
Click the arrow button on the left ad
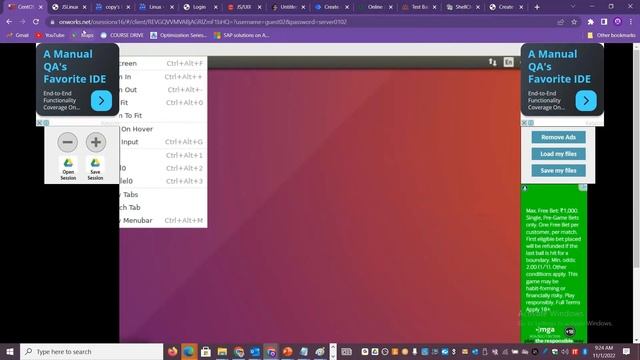101,101
